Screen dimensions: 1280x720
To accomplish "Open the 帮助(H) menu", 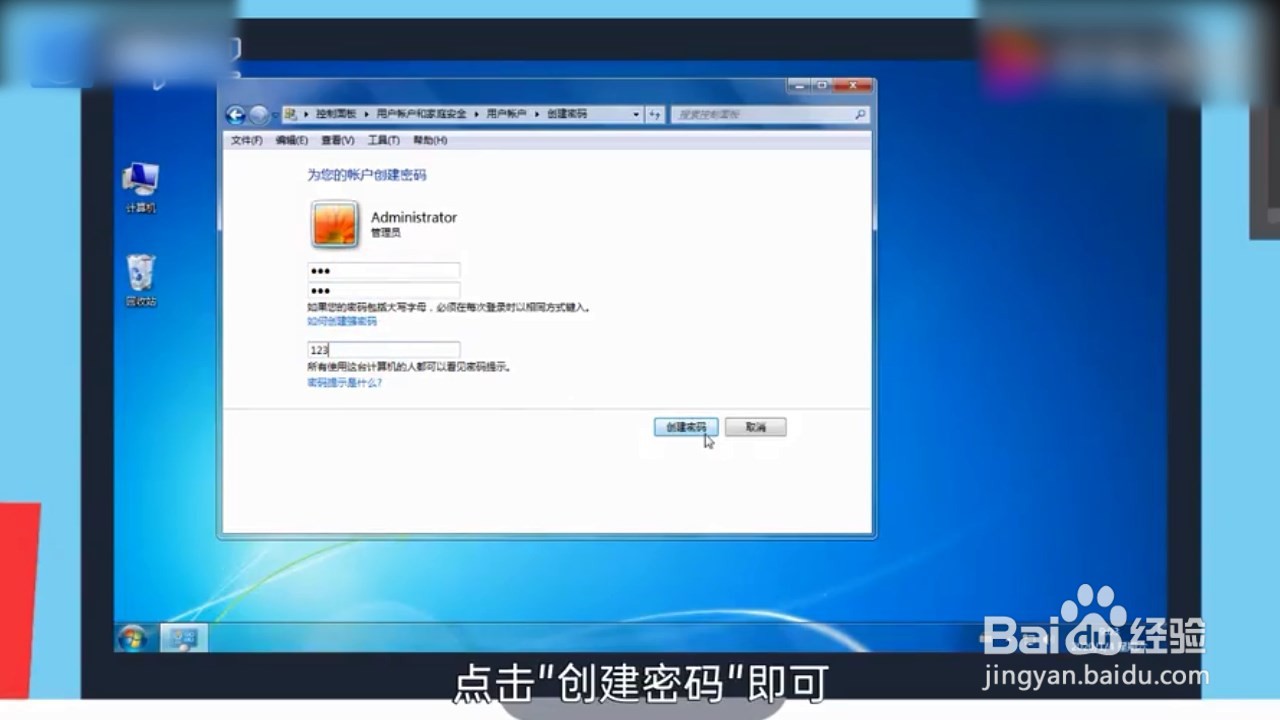I will tap(430, 140).
